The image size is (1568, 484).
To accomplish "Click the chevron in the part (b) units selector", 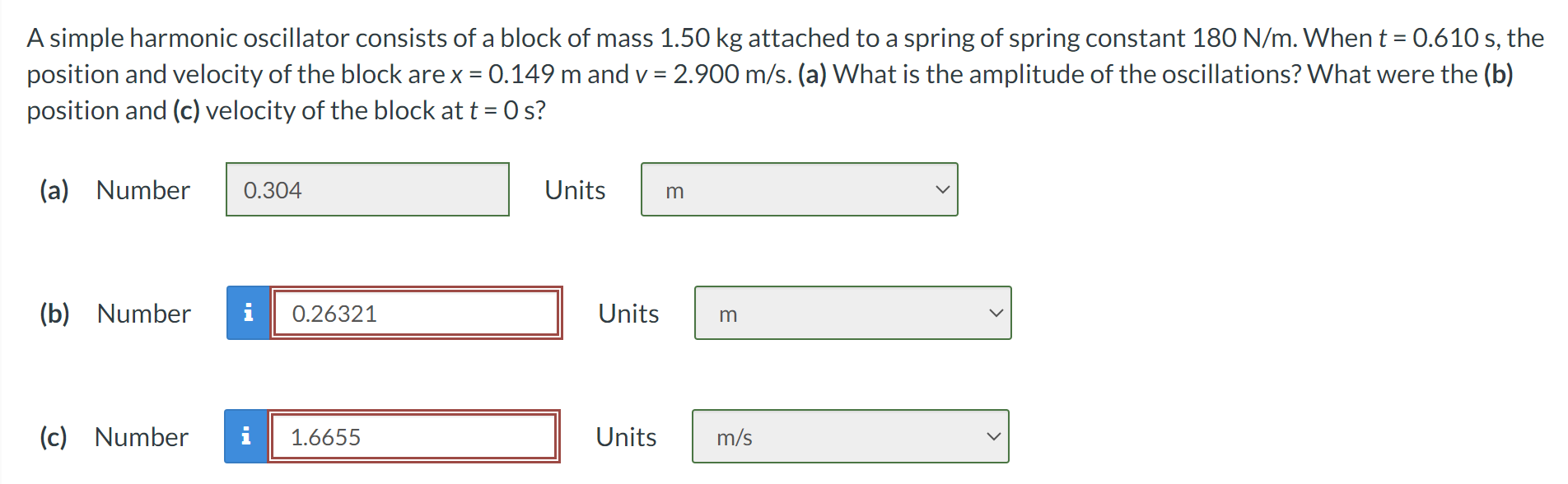I will [x=996, y=313].
